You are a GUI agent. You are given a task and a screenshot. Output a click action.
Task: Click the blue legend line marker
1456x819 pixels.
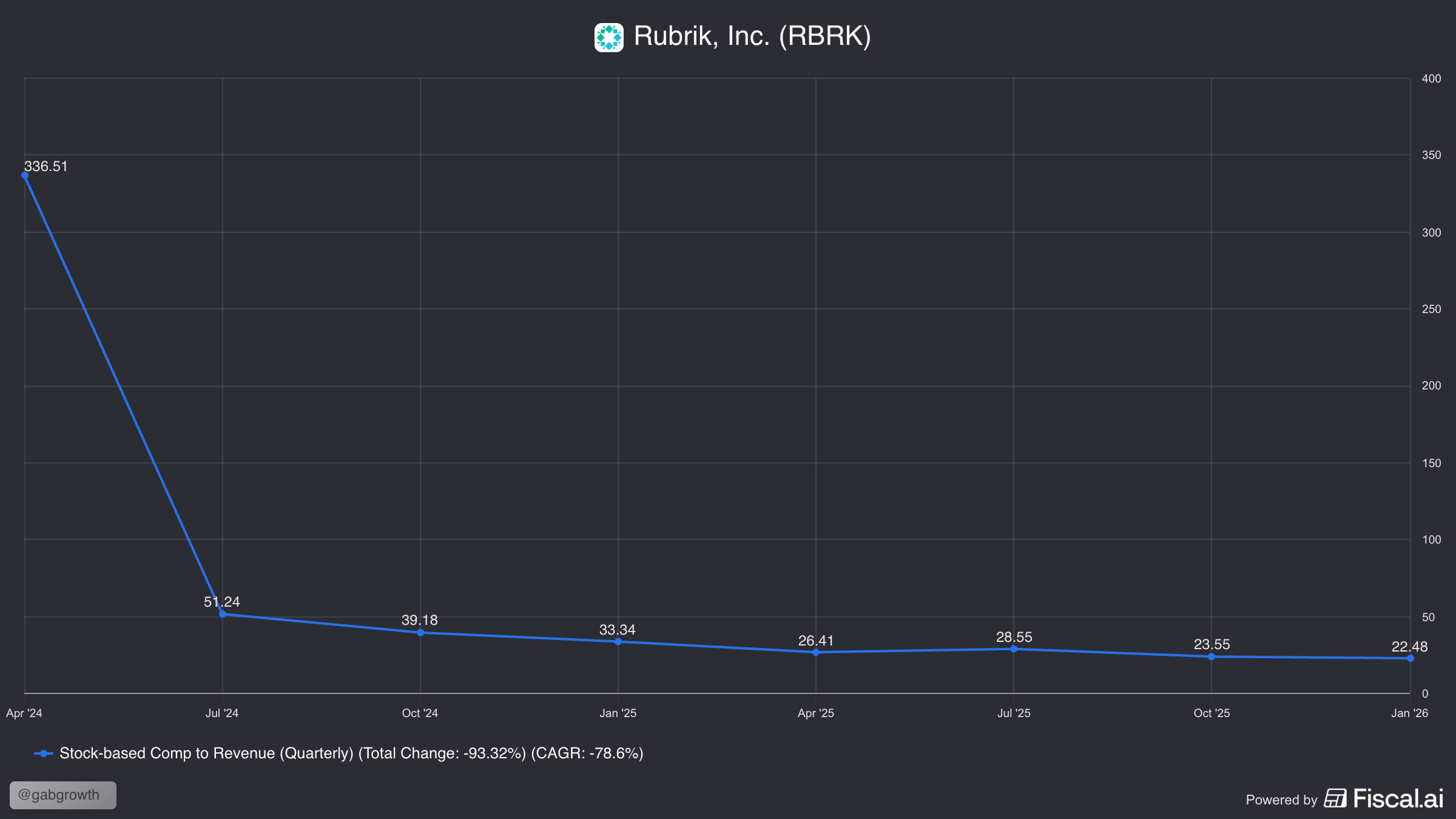(44, 753)
